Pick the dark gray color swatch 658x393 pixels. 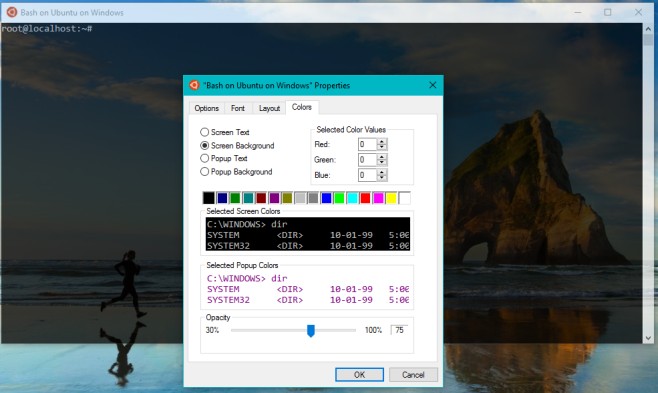(313, 198)
